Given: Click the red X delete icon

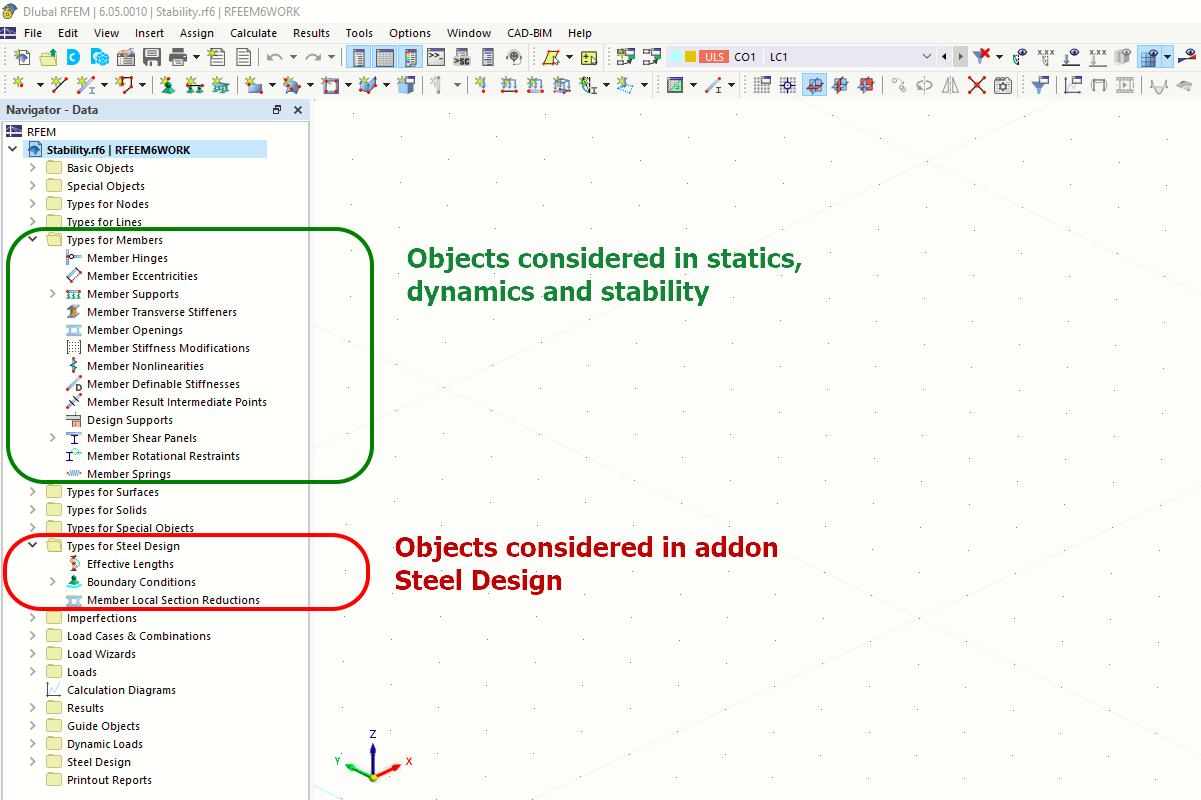Looking at the screenshot, I should 977,85.
